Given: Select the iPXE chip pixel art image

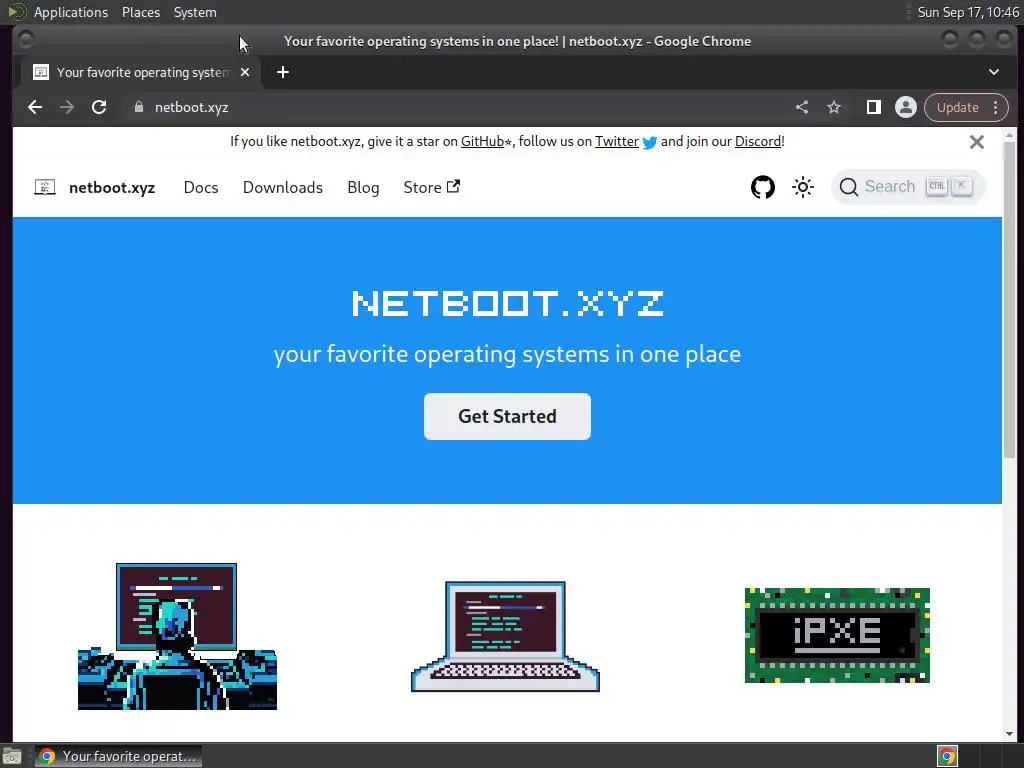Looking at the screenshot, I should pos(837,635).
